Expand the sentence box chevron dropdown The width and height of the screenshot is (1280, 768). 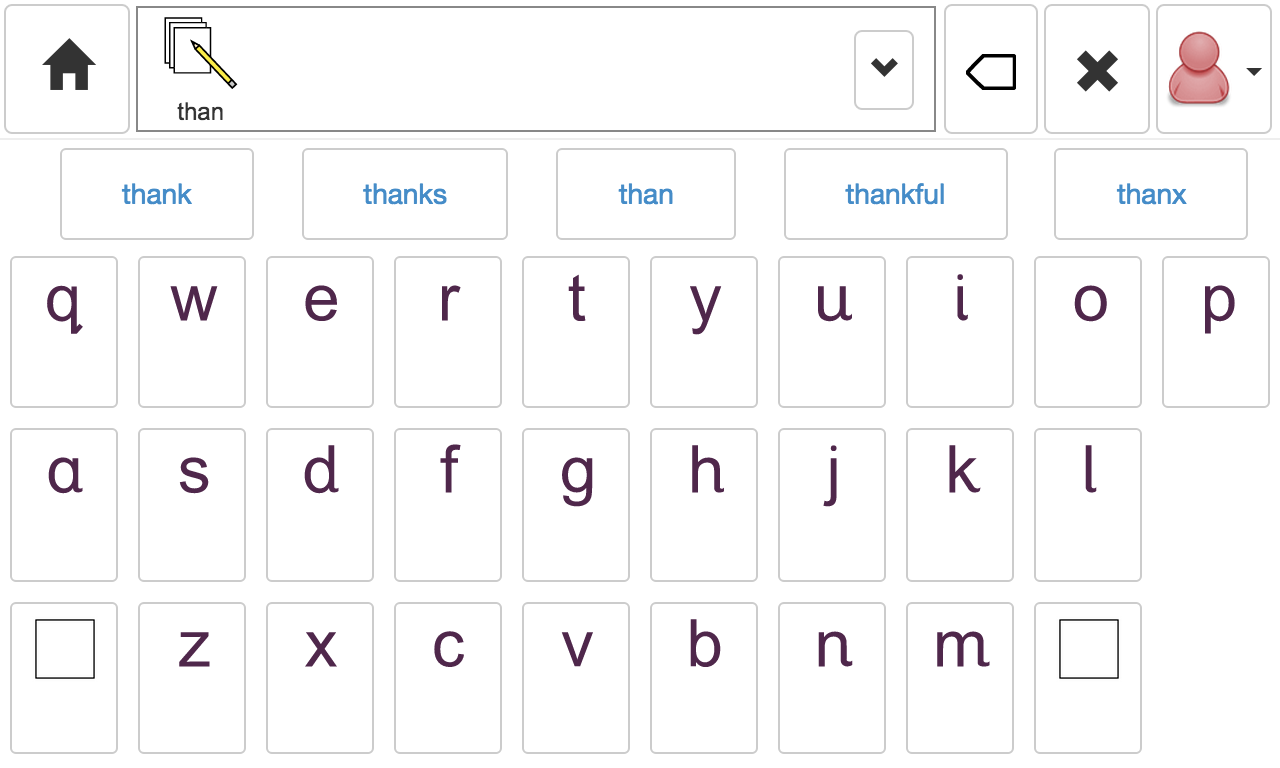[x=884, y=70]
